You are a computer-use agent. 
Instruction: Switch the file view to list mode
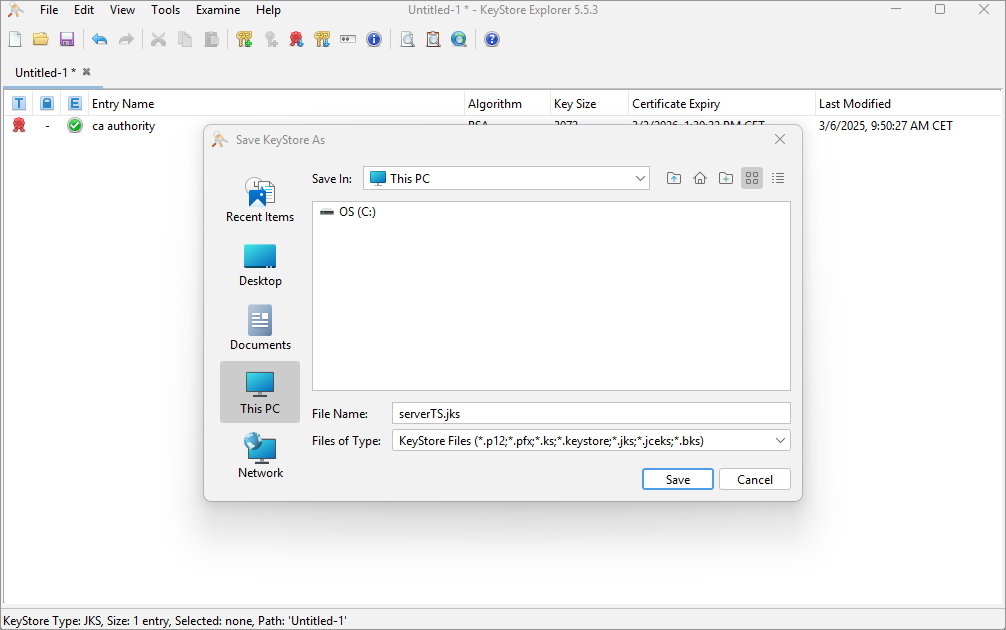click(x=778, y=178)
